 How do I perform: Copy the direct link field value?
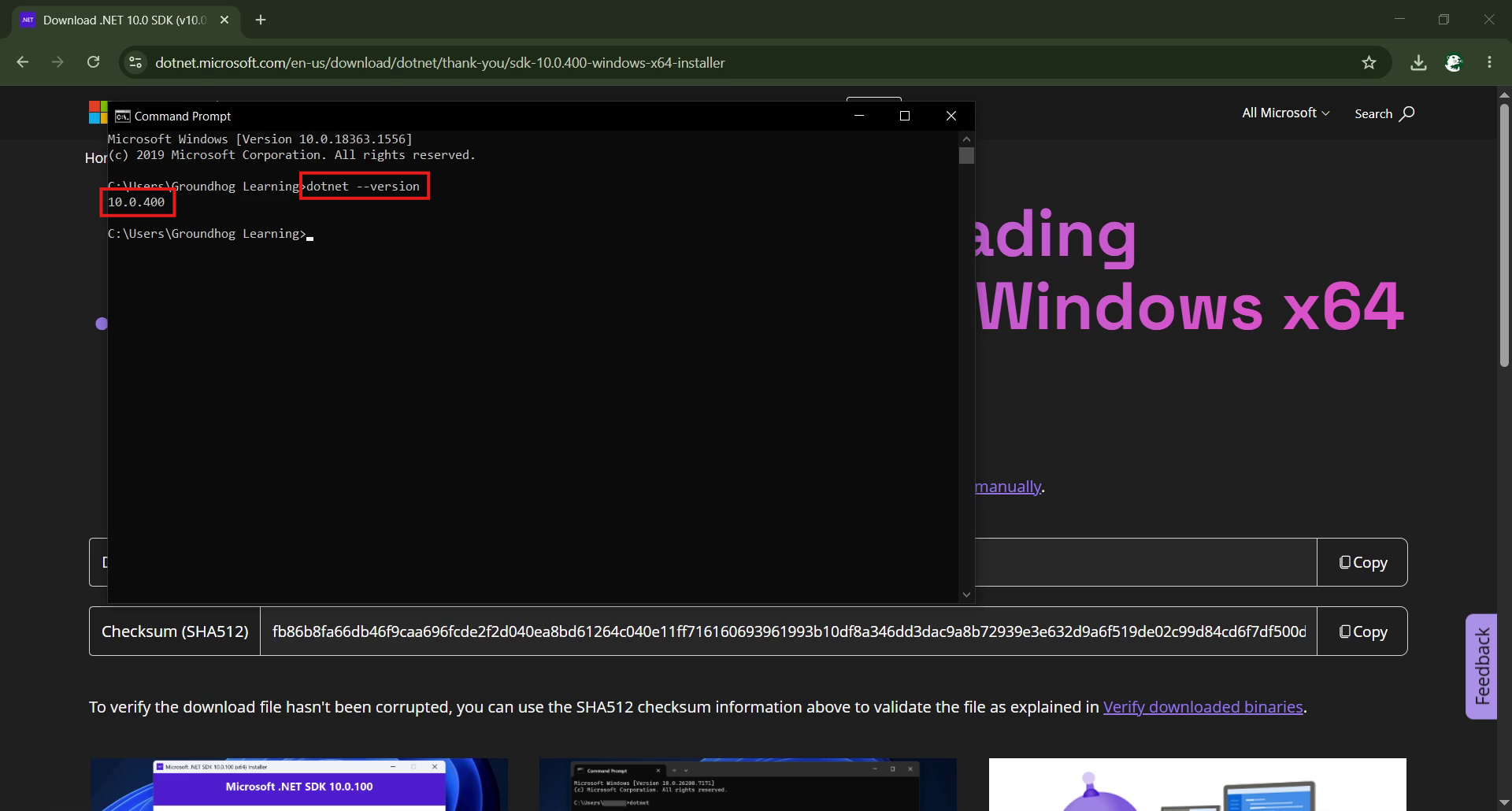[1362, 562]
